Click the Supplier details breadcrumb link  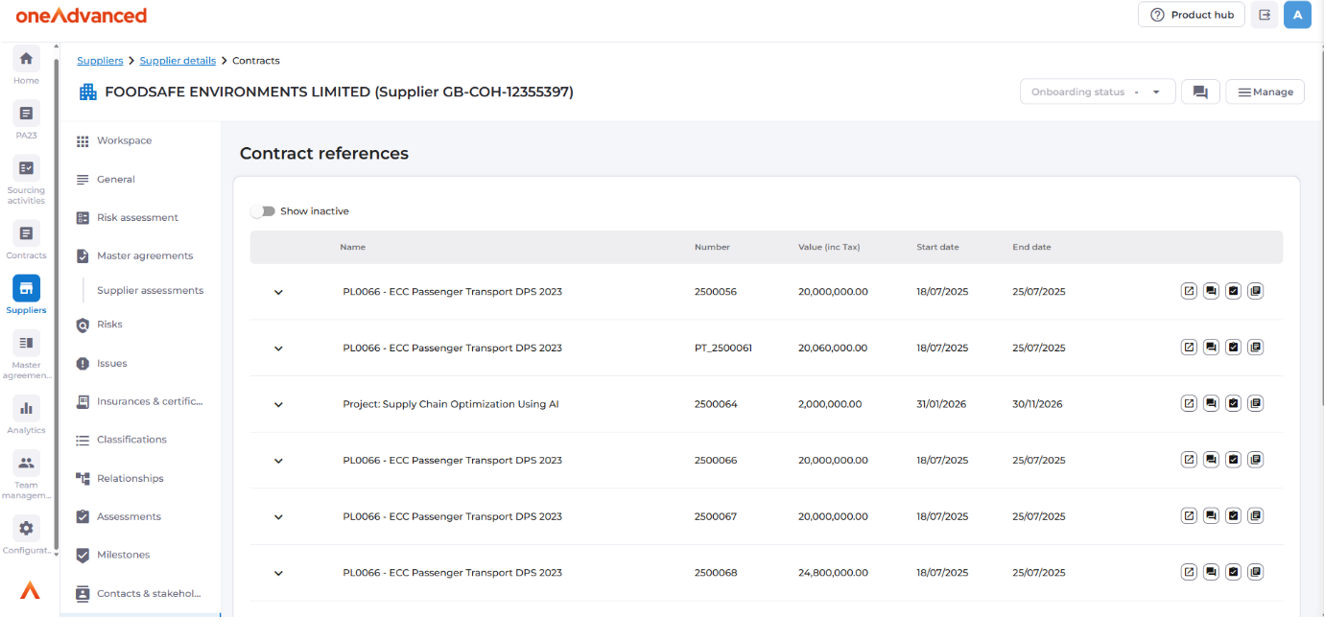[x=177, y=61]
